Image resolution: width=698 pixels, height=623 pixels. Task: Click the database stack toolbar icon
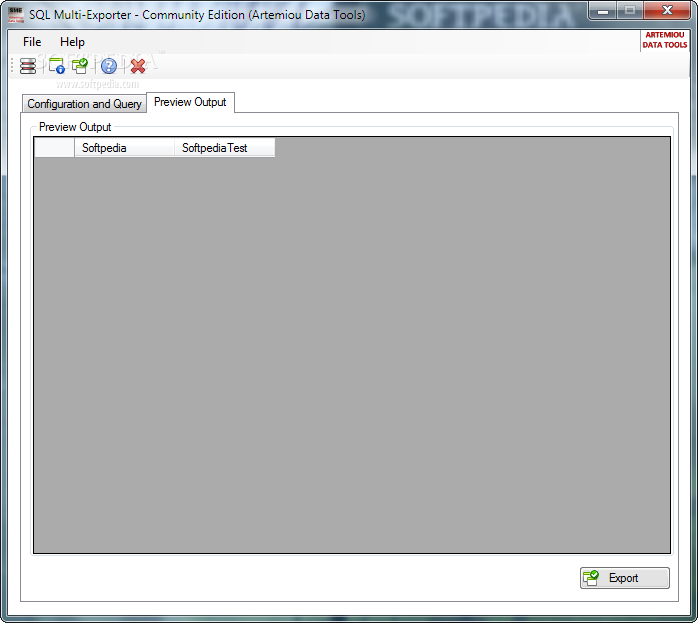(28, 66)
